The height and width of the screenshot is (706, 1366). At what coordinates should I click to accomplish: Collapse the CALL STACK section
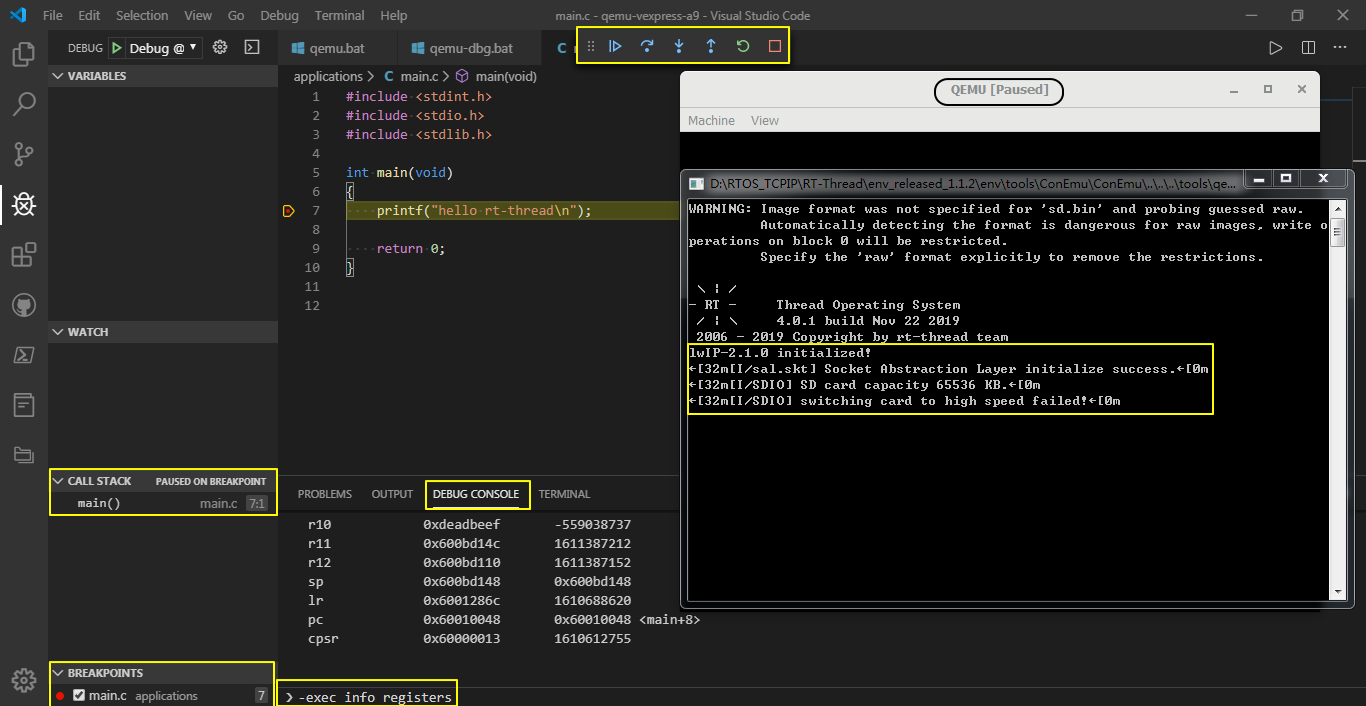click(x=58, y=481)
